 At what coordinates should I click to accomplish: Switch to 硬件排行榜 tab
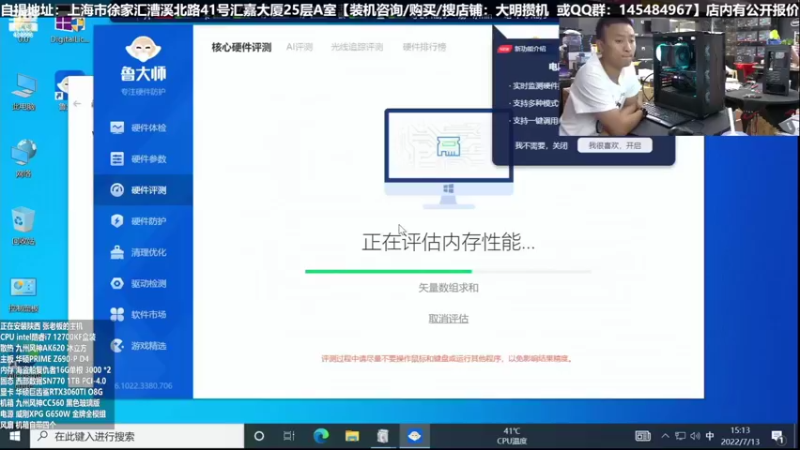coord(424,47)
